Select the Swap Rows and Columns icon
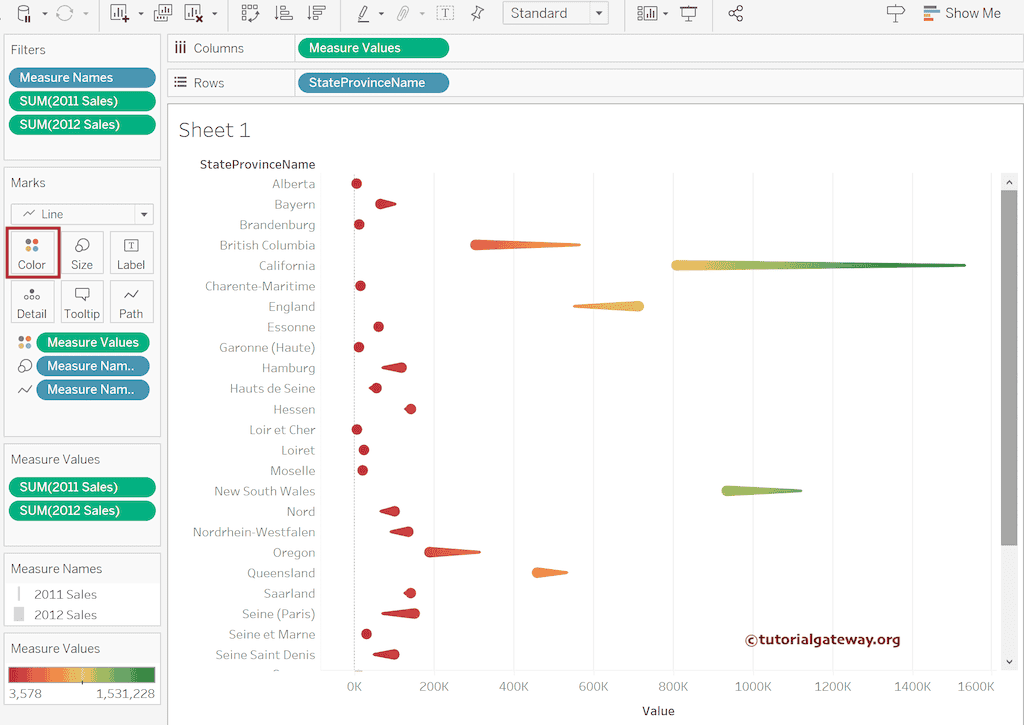Viewport: 1024px width, 725px height. coord(252,14)
